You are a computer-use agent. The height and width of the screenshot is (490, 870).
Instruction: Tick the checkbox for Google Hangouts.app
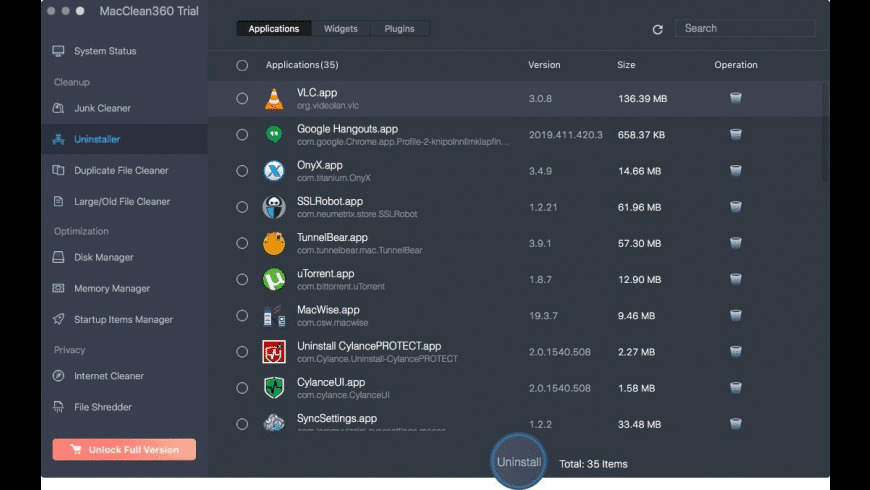pos(242,135)
